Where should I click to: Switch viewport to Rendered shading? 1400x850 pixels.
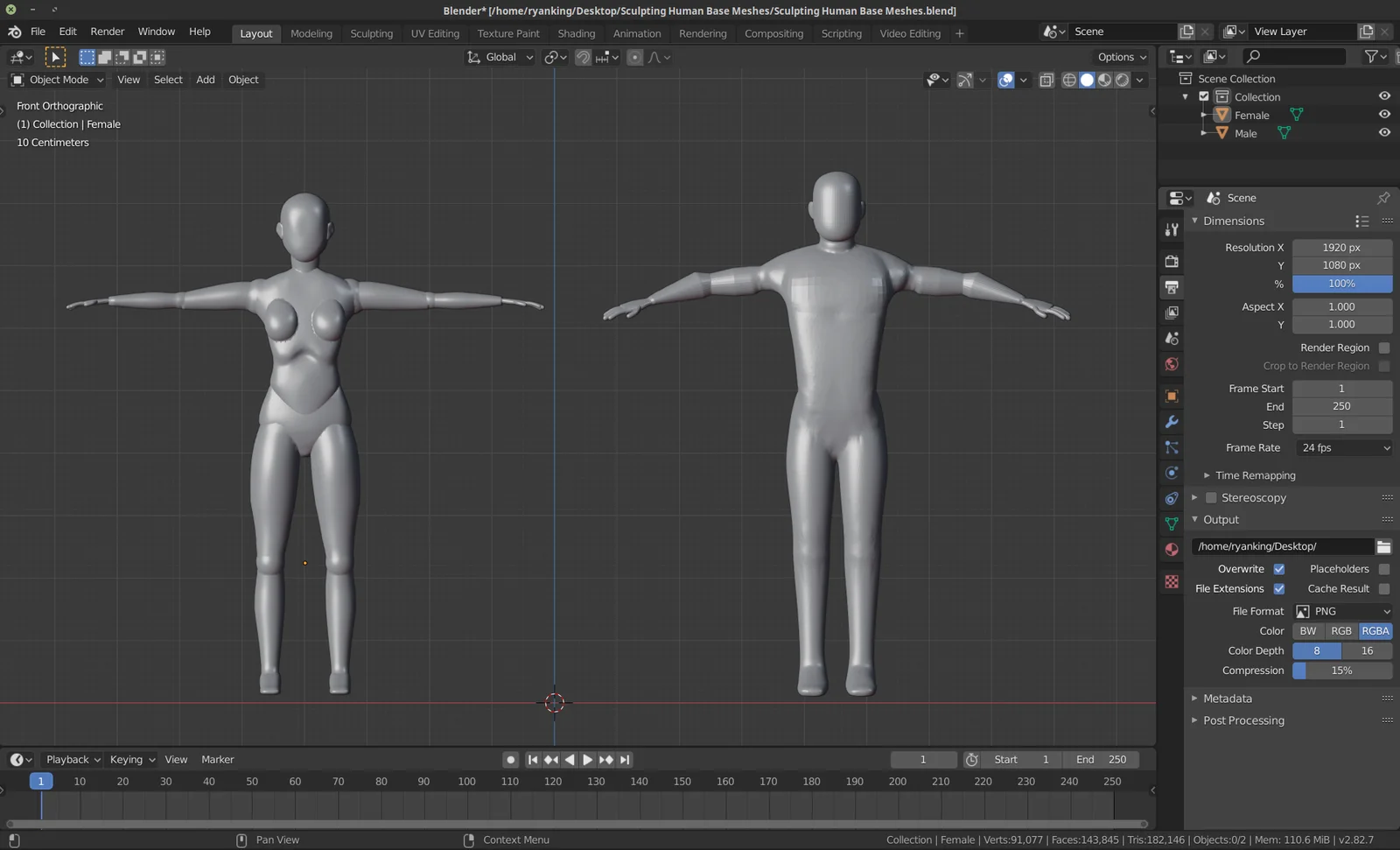coord(1122,80)
